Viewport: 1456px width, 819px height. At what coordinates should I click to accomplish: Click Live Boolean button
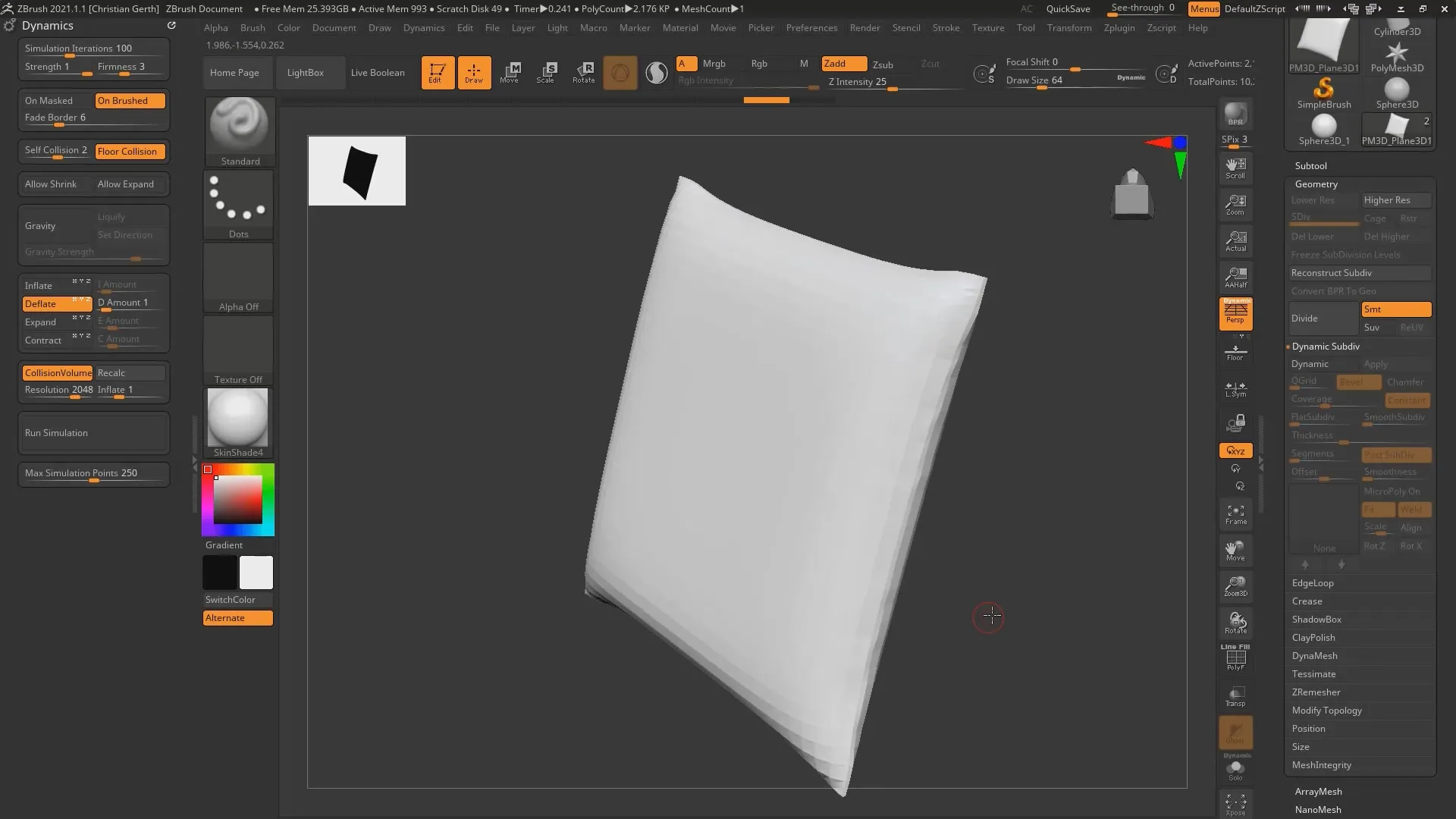[378, 73]
